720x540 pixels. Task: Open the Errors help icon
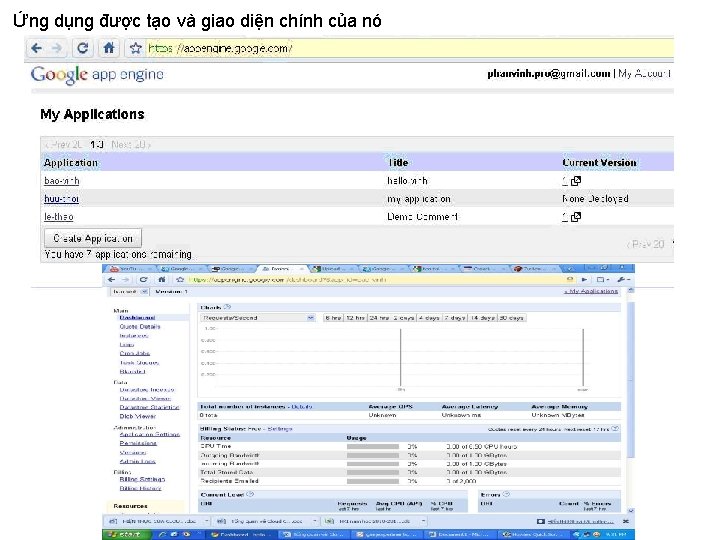coord(506,495)
